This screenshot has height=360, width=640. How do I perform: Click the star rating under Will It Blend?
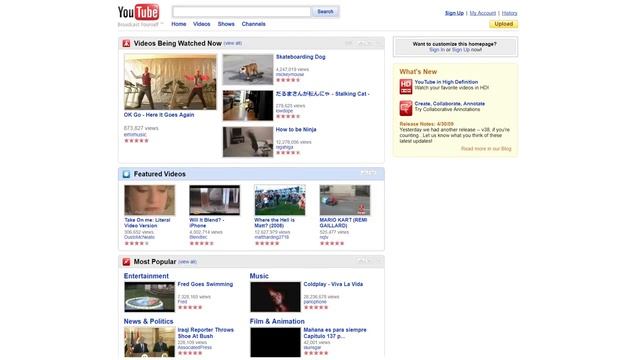(202, 243)
